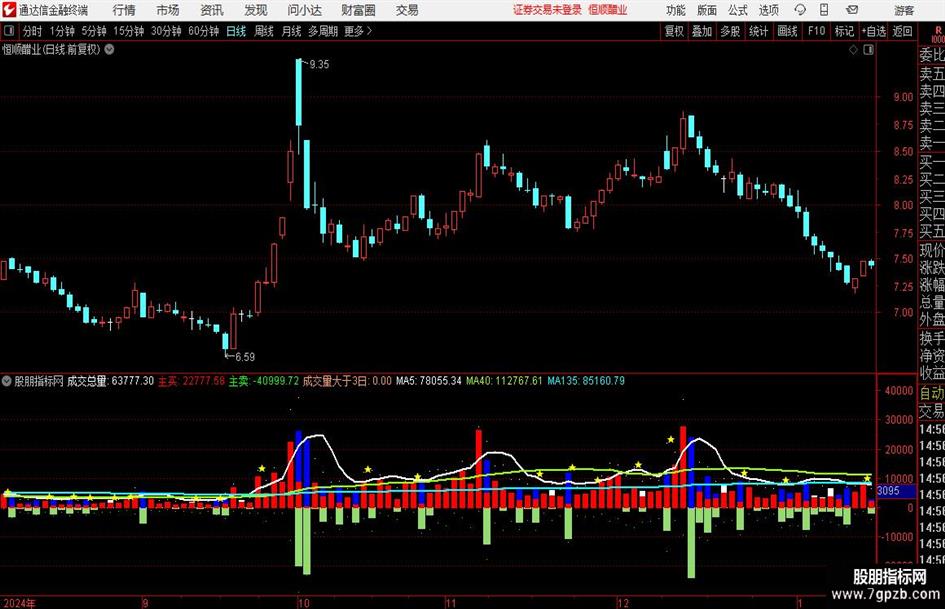Add stock via +自选 button
The height and width of the screenshot is (609, 945).
873,31
